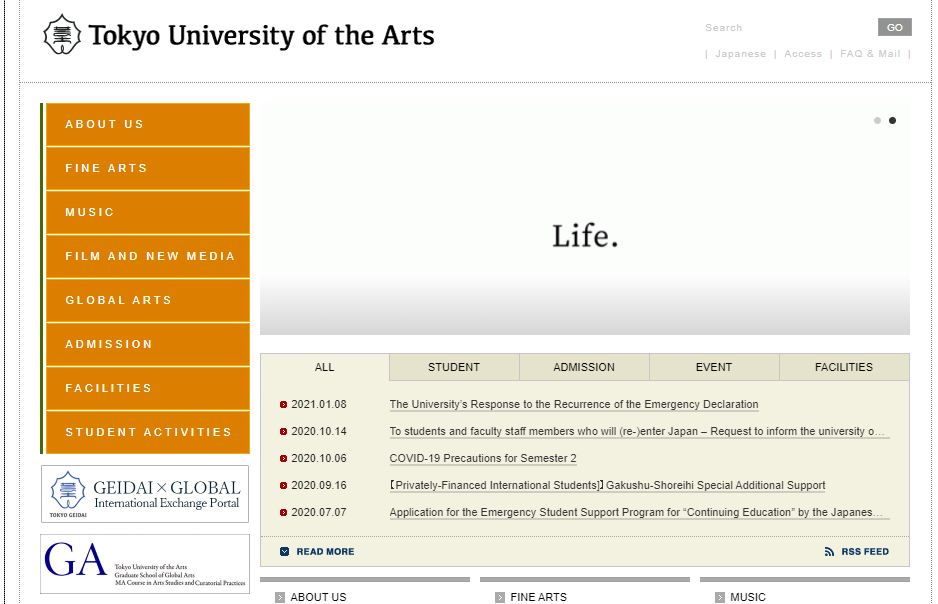Click red bullet for 2020.07.07 news
Screen dimensions: 938x604
point(284,512)
